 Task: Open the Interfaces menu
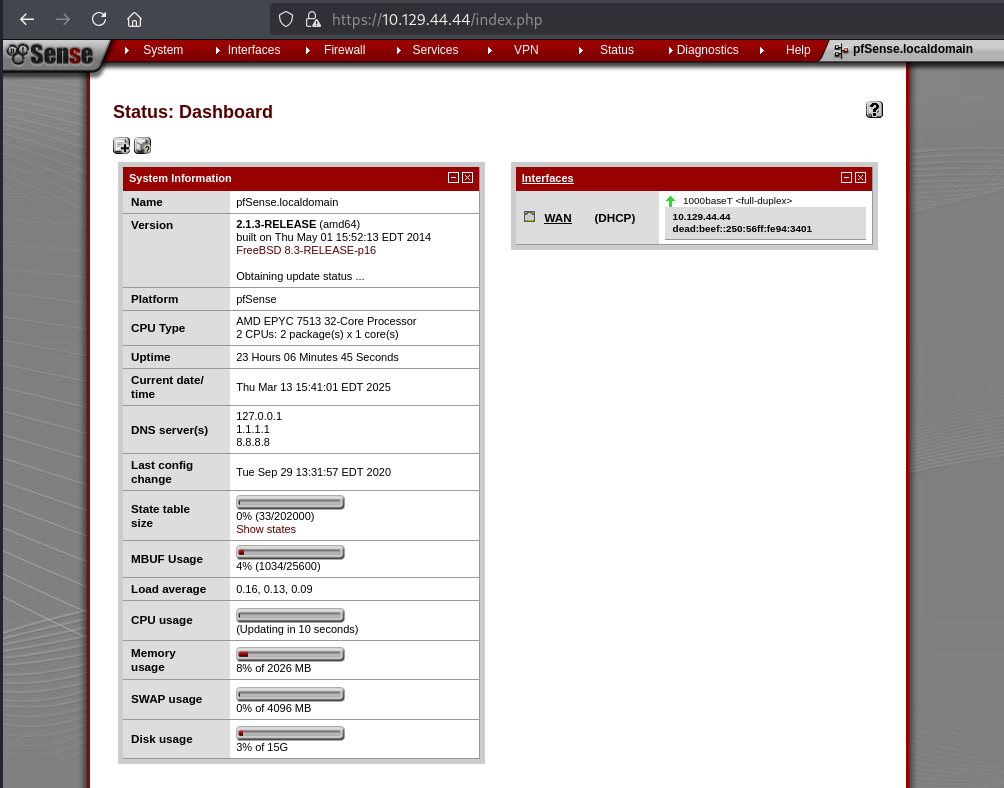click(254, 50)
